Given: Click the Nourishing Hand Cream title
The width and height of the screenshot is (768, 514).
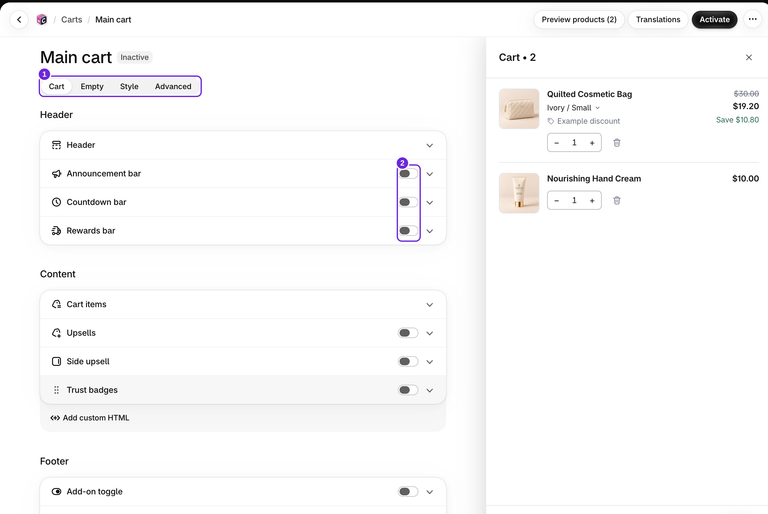Looking at the screenshot, I should [594, 179].
